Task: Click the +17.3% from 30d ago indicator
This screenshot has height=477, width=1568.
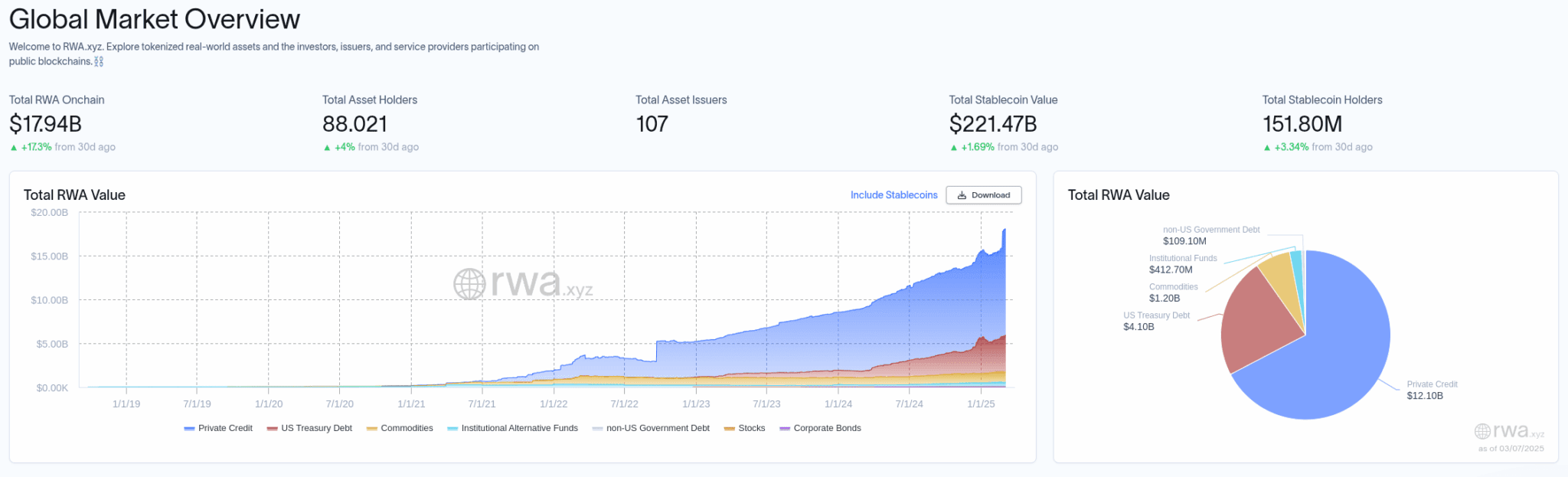Action: 63,147
